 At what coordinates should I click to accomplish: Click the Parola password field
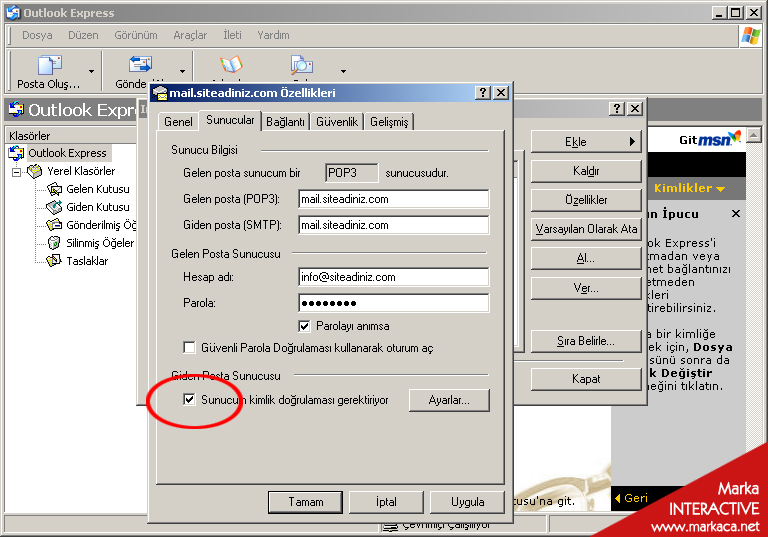click(393, 303)
